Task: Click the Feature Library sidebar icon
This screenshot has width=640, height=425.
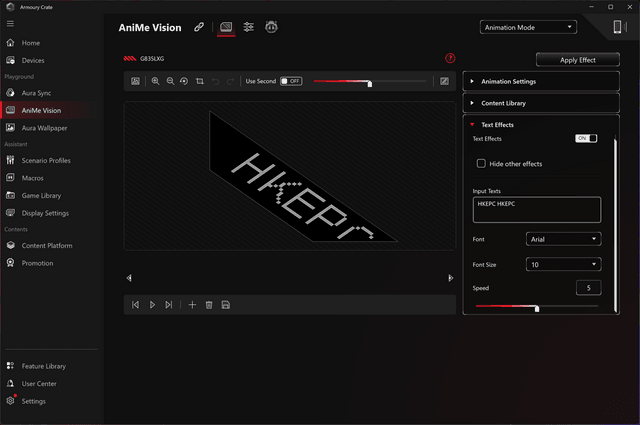Action: (11, 366)
